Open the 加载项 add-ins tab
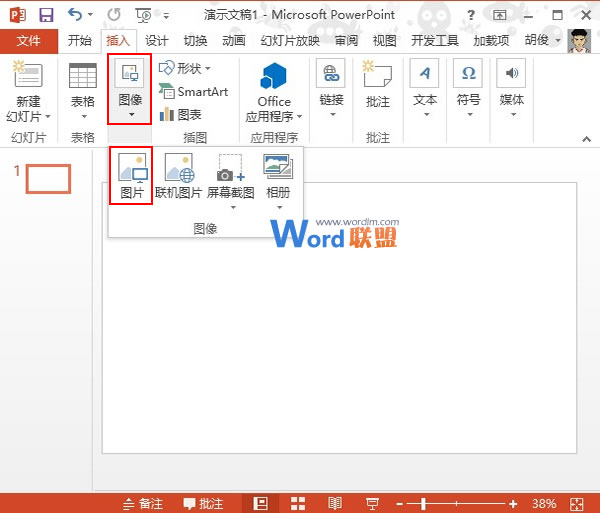The image size is (600, 513). pyautogui.click(x=491, y=41)
